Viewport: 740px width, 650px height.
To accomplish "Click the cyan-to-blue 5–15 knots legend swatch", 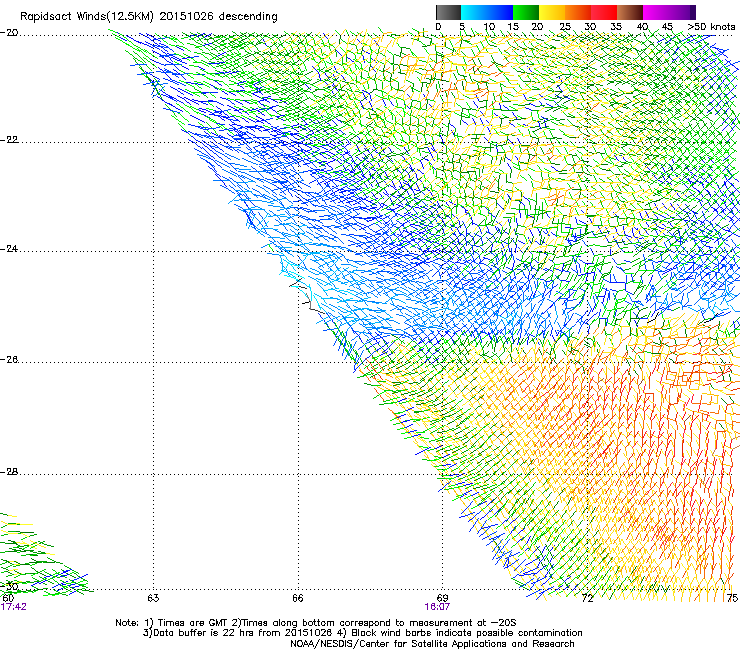I will (x=487, y=12).
